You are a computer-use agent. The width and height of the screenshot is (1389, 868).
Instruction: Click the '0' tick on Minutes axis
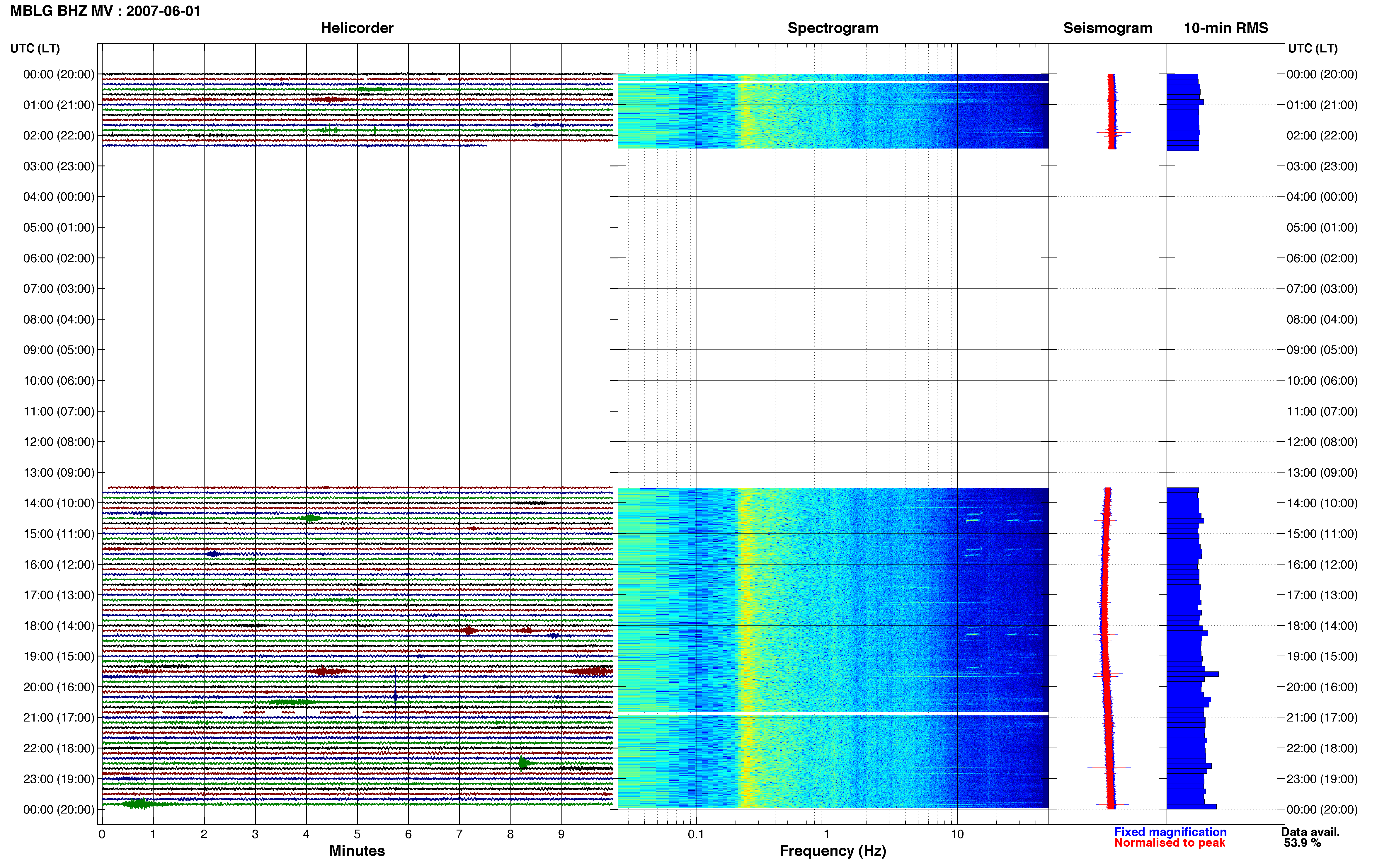pos(102,834)
